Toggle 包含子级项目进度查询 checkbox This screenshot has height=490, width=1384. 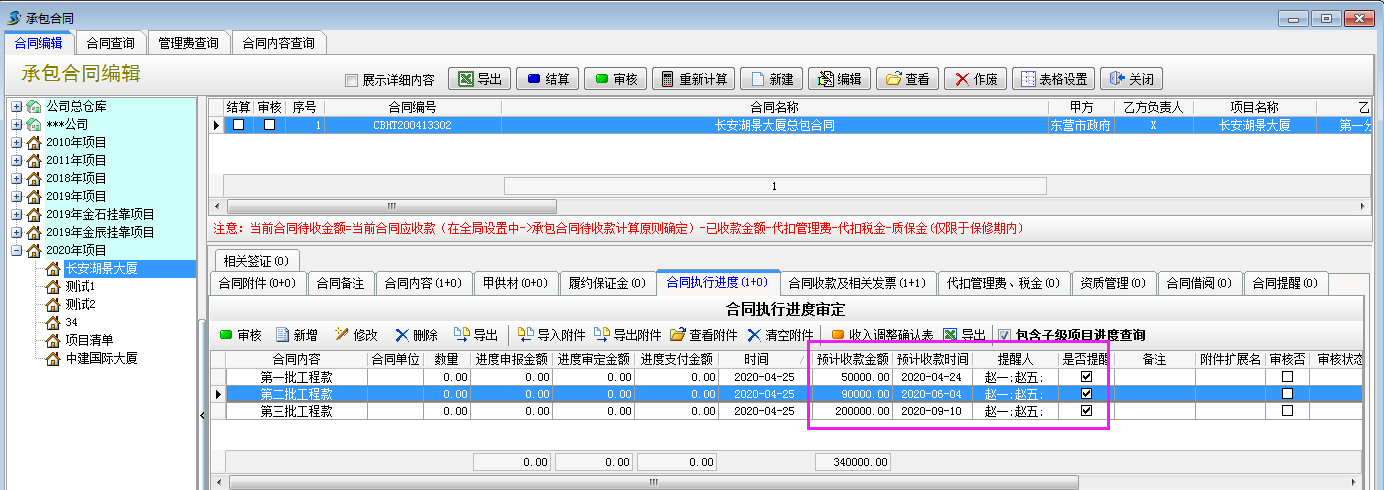pyautogui.click(x=1005, y=336)
